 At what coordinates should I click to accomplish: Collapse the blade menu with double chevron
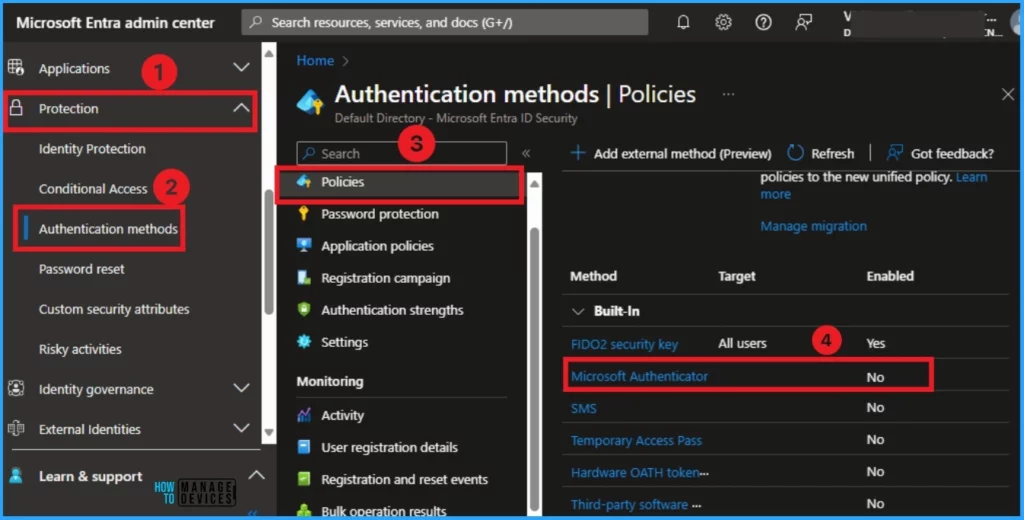(526, 153)
